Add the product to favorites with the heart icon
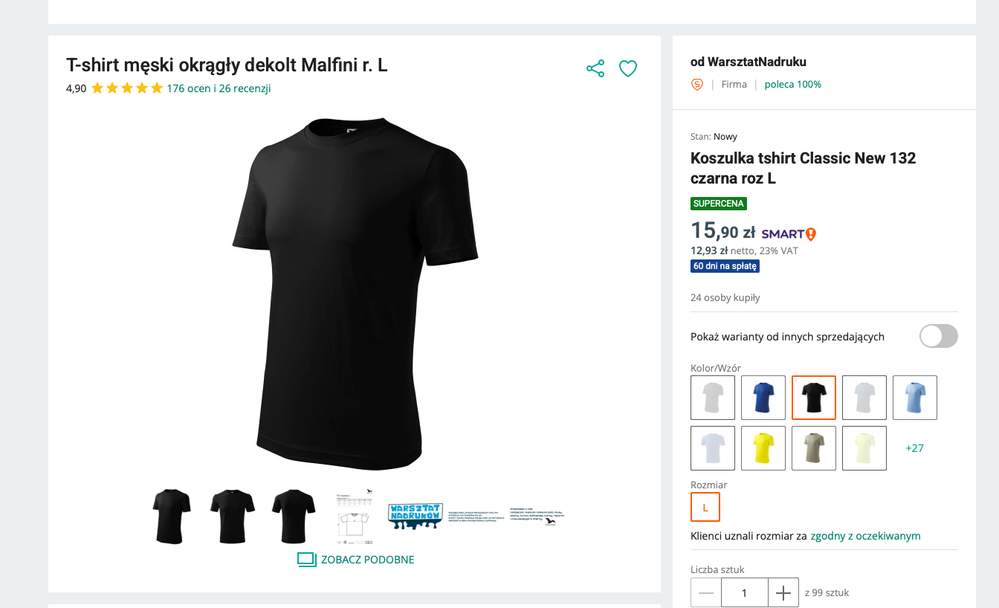The image size is (999, 608). [x=628, y=68]
